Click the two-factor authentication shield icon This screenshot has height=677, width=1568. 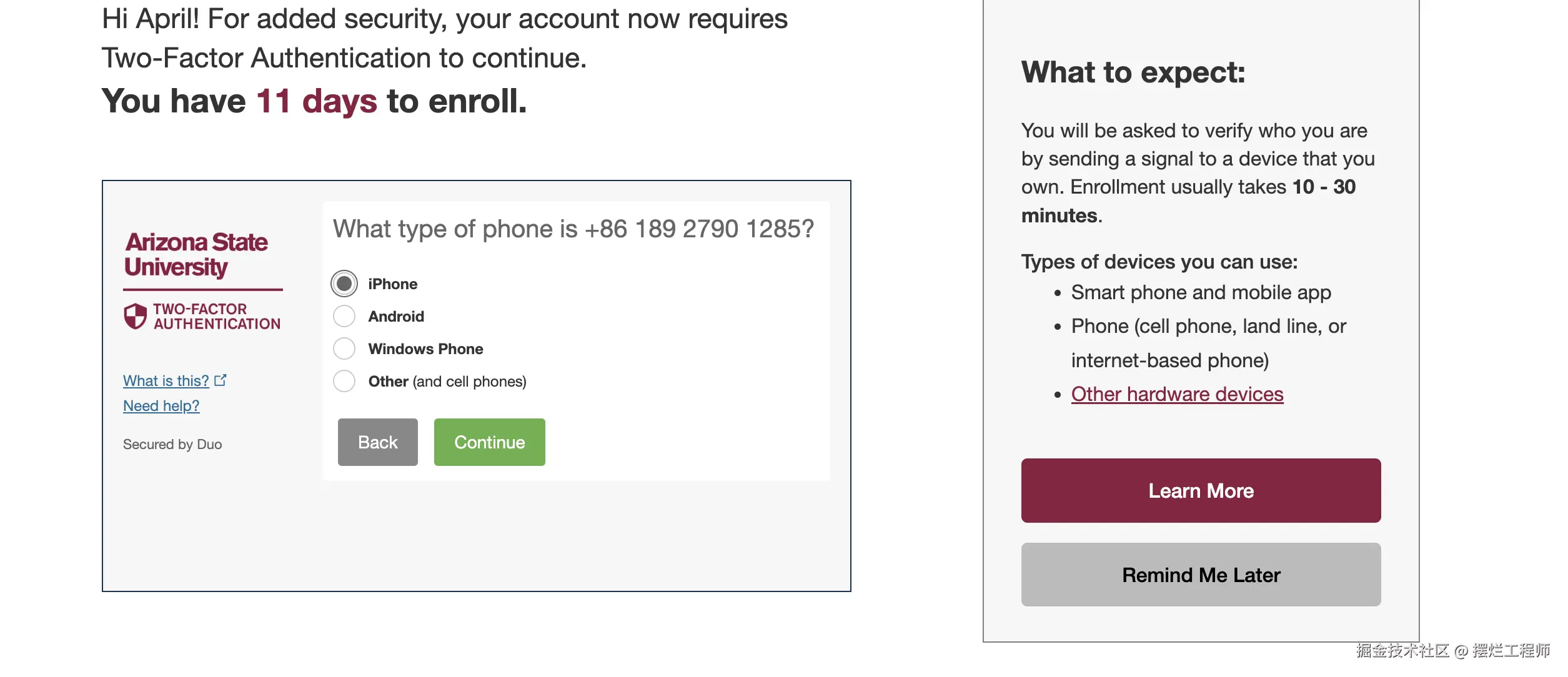(x=135, y=316)
